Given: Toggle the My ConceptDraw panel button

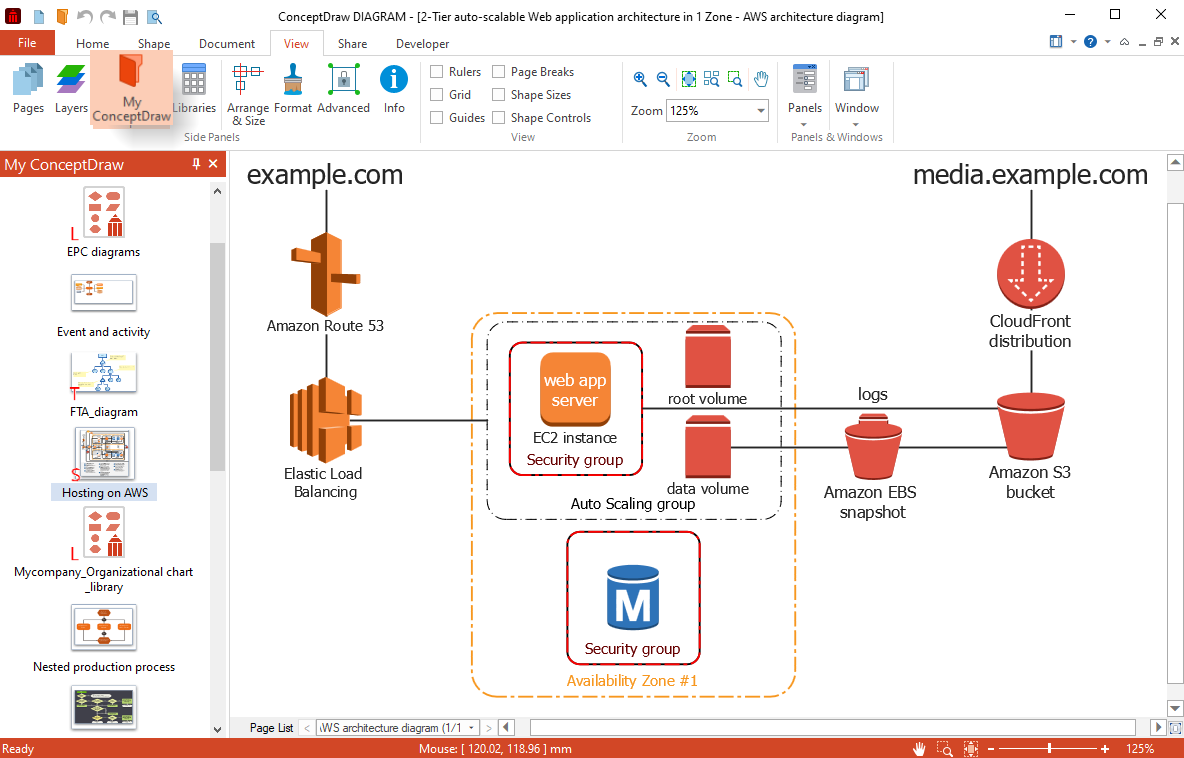Looking at the screenshot, I should [x=131, y=89].
